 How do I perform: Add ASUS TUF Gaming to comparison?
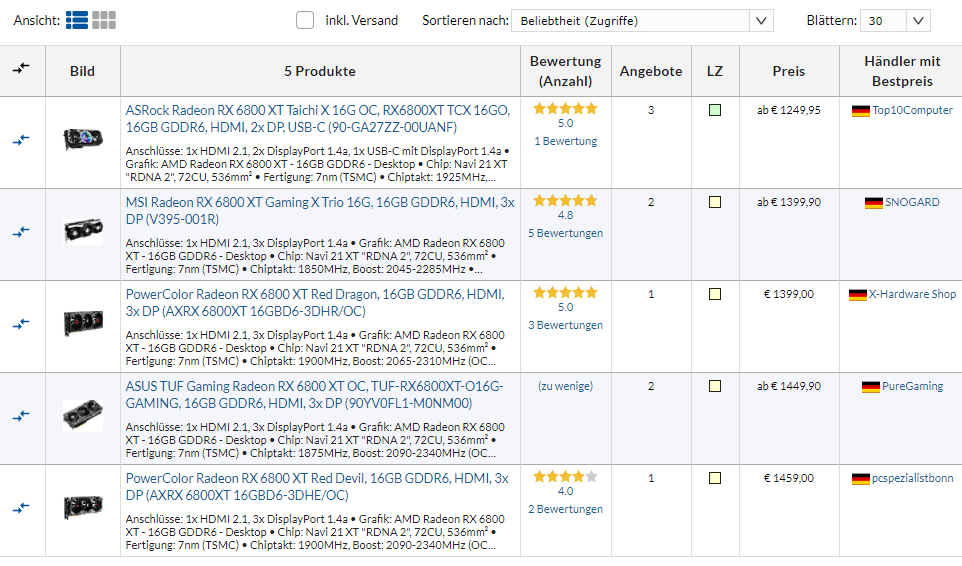pos(21,416)
